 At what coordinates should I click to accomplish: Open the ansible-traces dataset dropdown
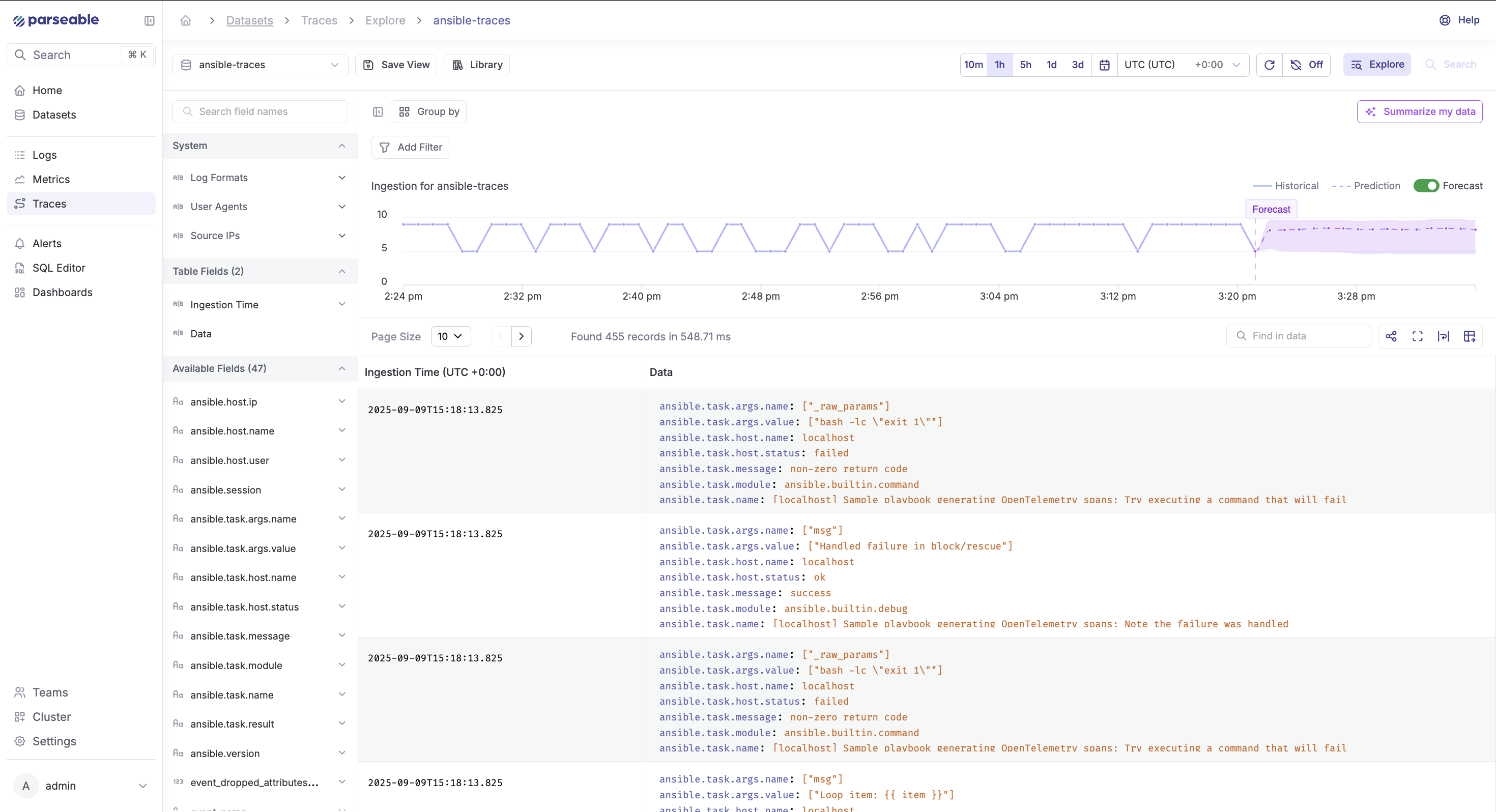(x=260, y=65)
